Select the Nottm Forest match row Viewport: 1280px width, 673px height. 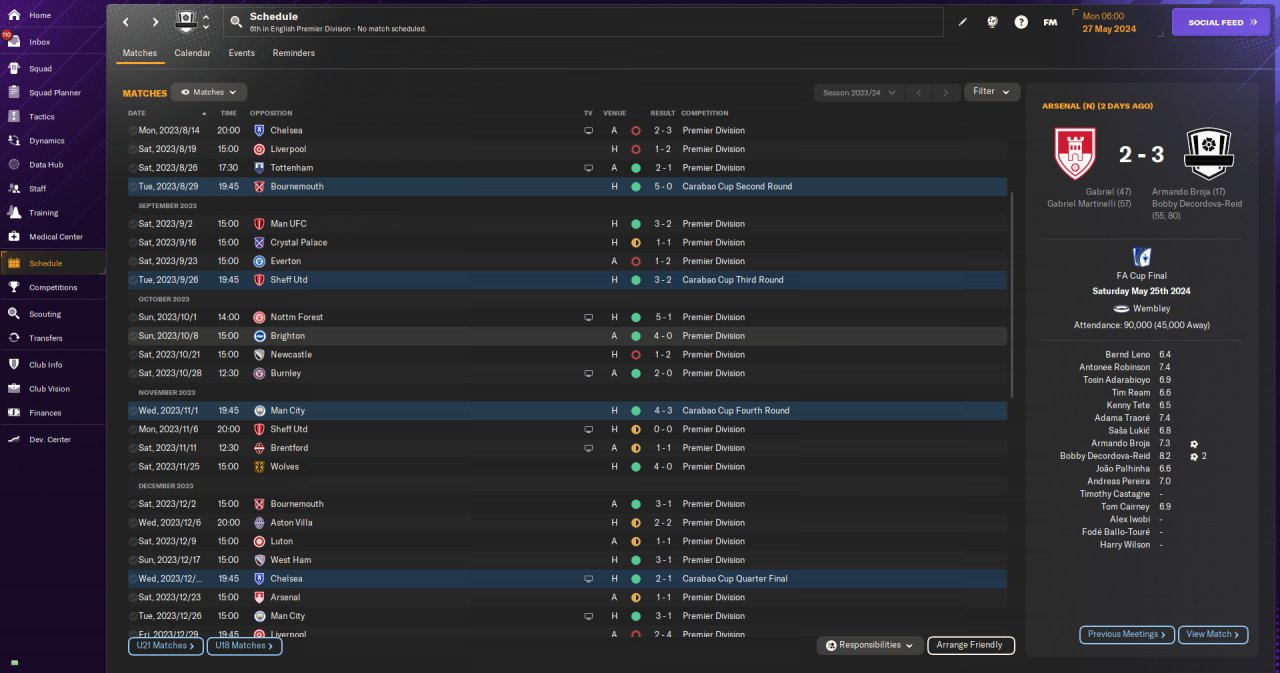click(567, 317)
